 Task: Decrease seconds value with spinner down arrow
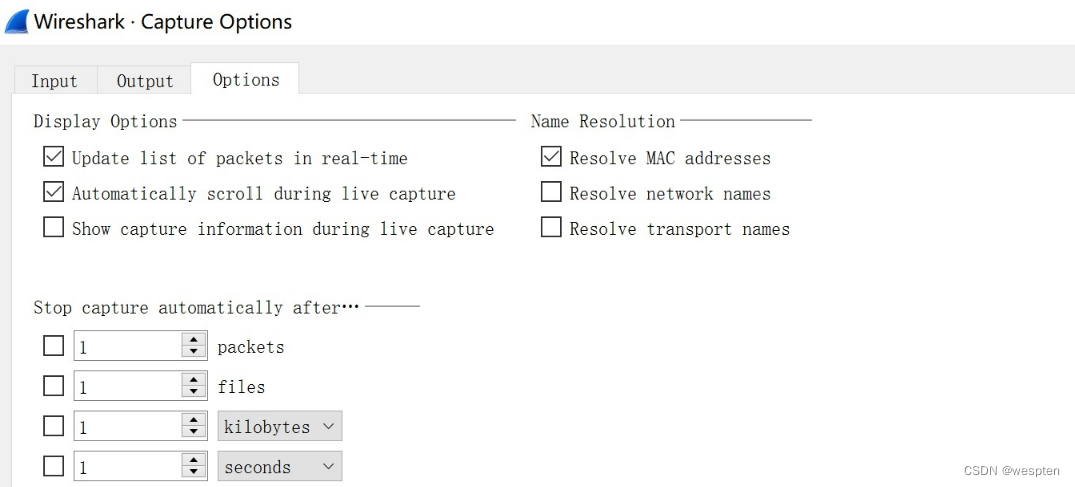[x=194, y=473]
